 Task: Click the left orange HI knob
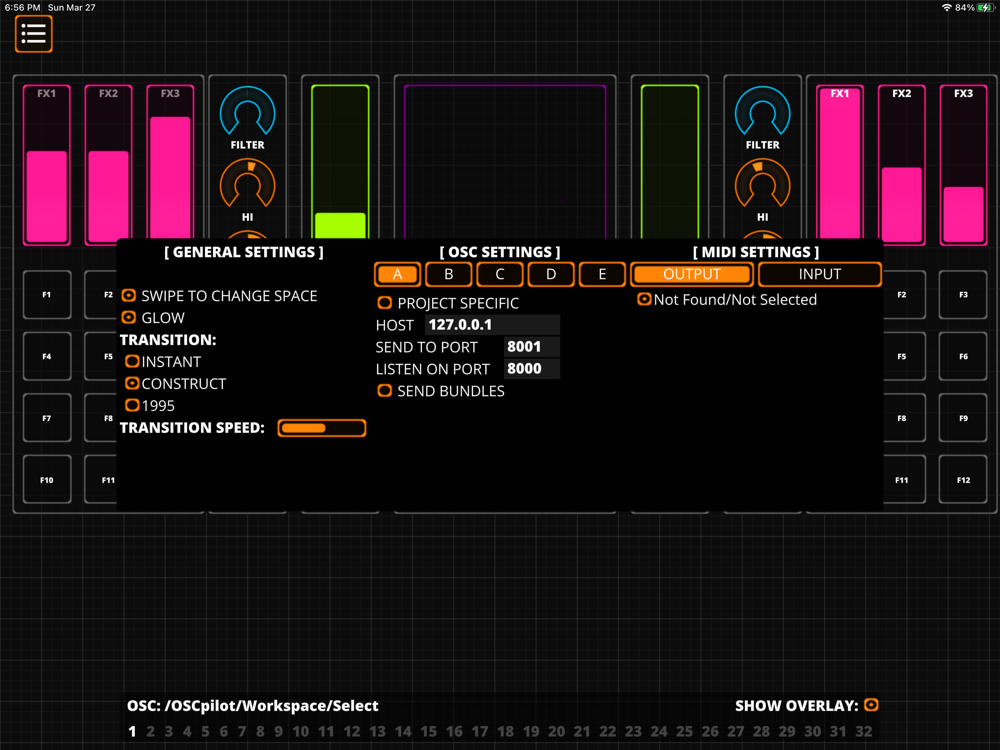pos(247,184)
